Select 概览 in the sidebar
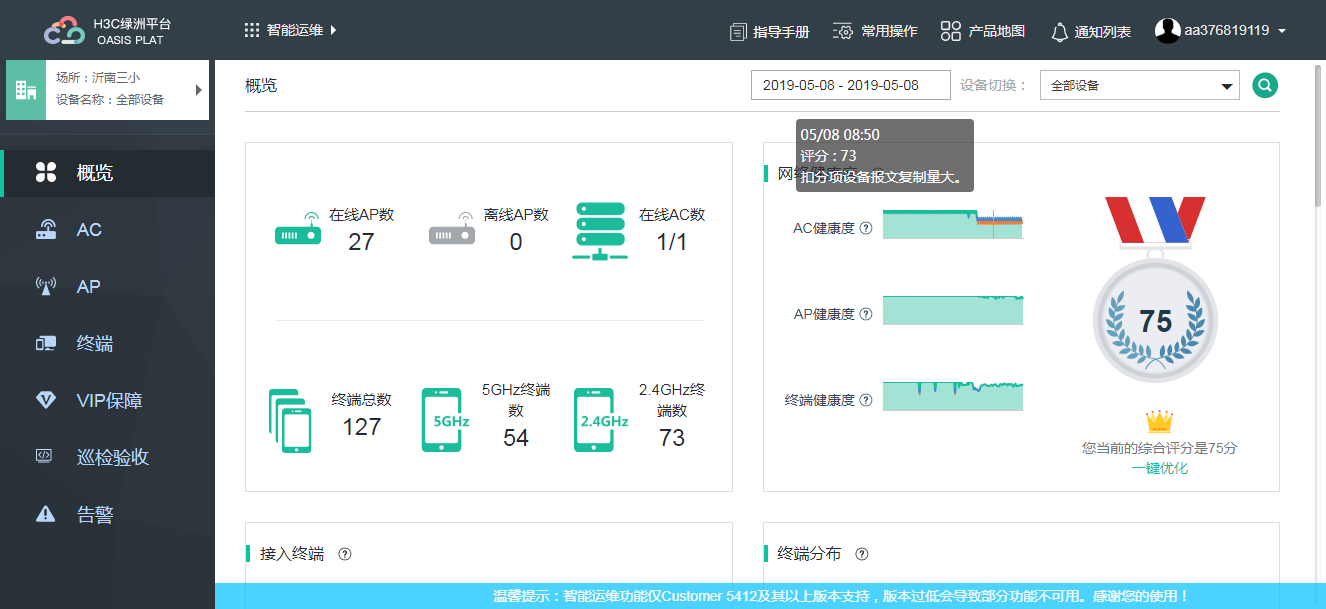The image size is (1326, 609). [x=107, y=173]
